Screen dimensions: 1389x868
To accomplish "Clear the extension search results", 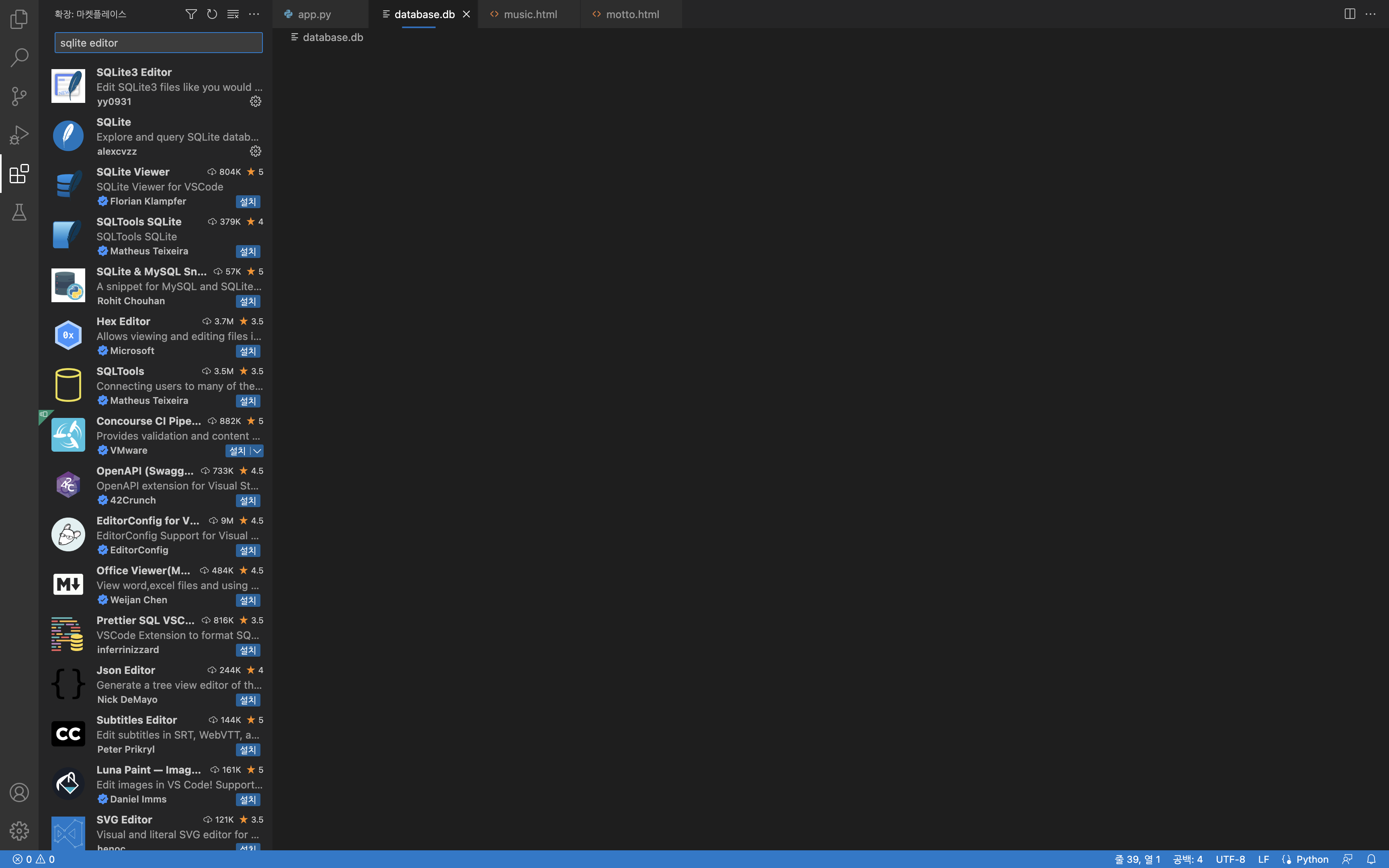I will (x=232, y=14).
